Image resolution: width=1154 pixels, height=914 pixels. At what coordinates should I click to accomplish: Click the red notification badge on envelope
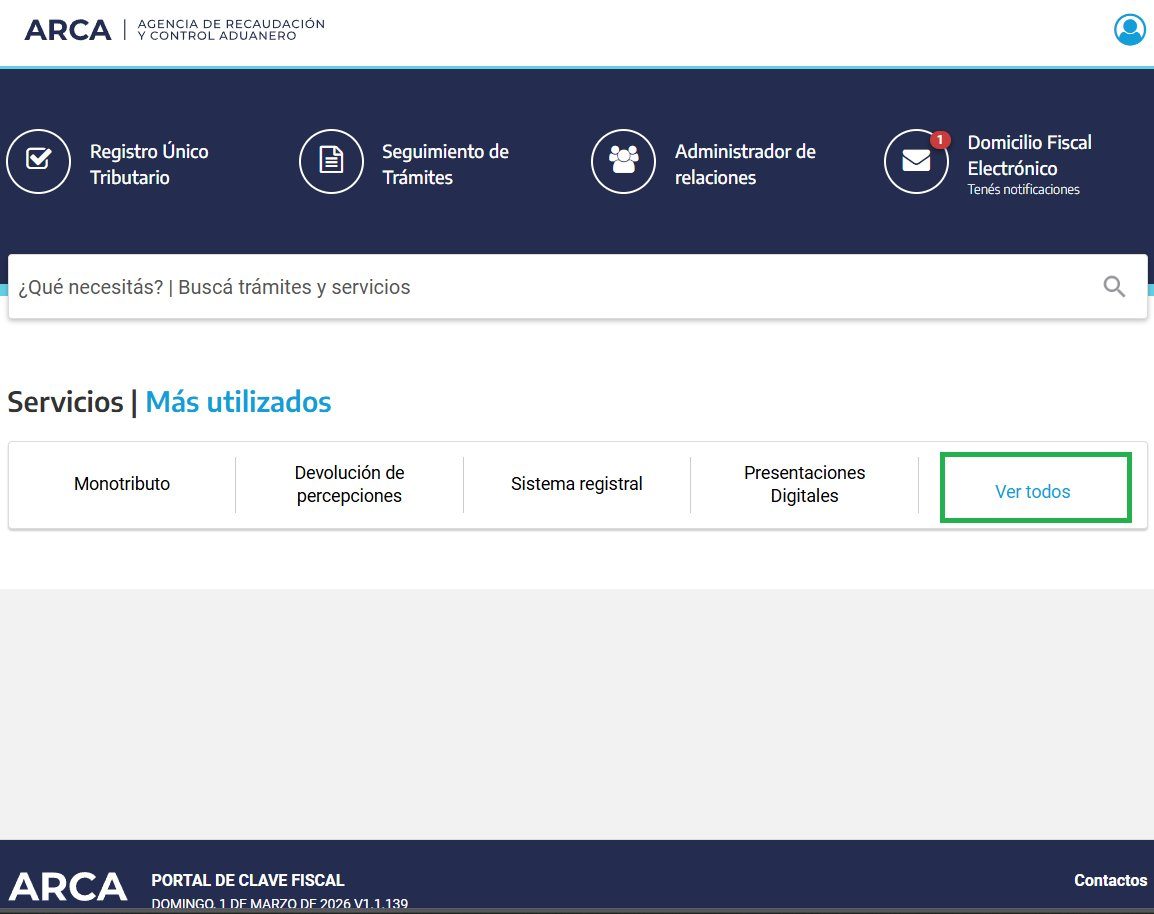coord(940,139)
